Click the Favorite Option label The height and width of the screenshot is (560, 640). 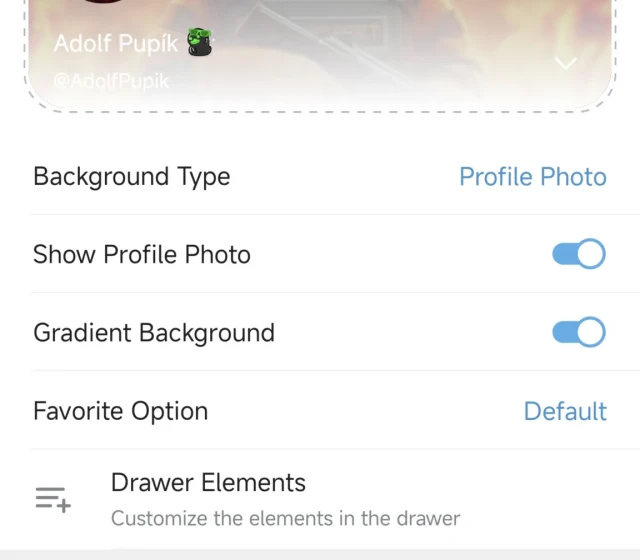point(121,411)
